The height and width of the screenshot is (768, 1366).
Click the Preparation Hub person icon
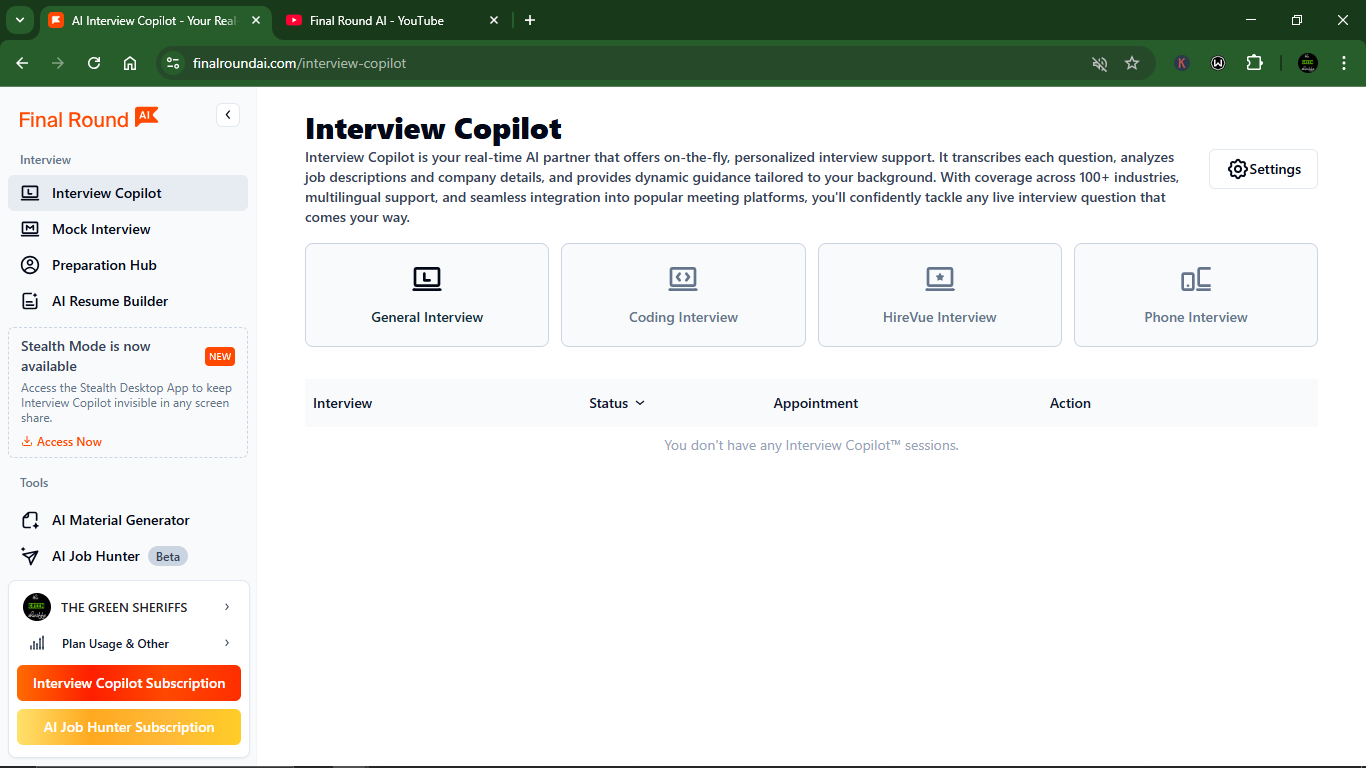click(31, 265)
